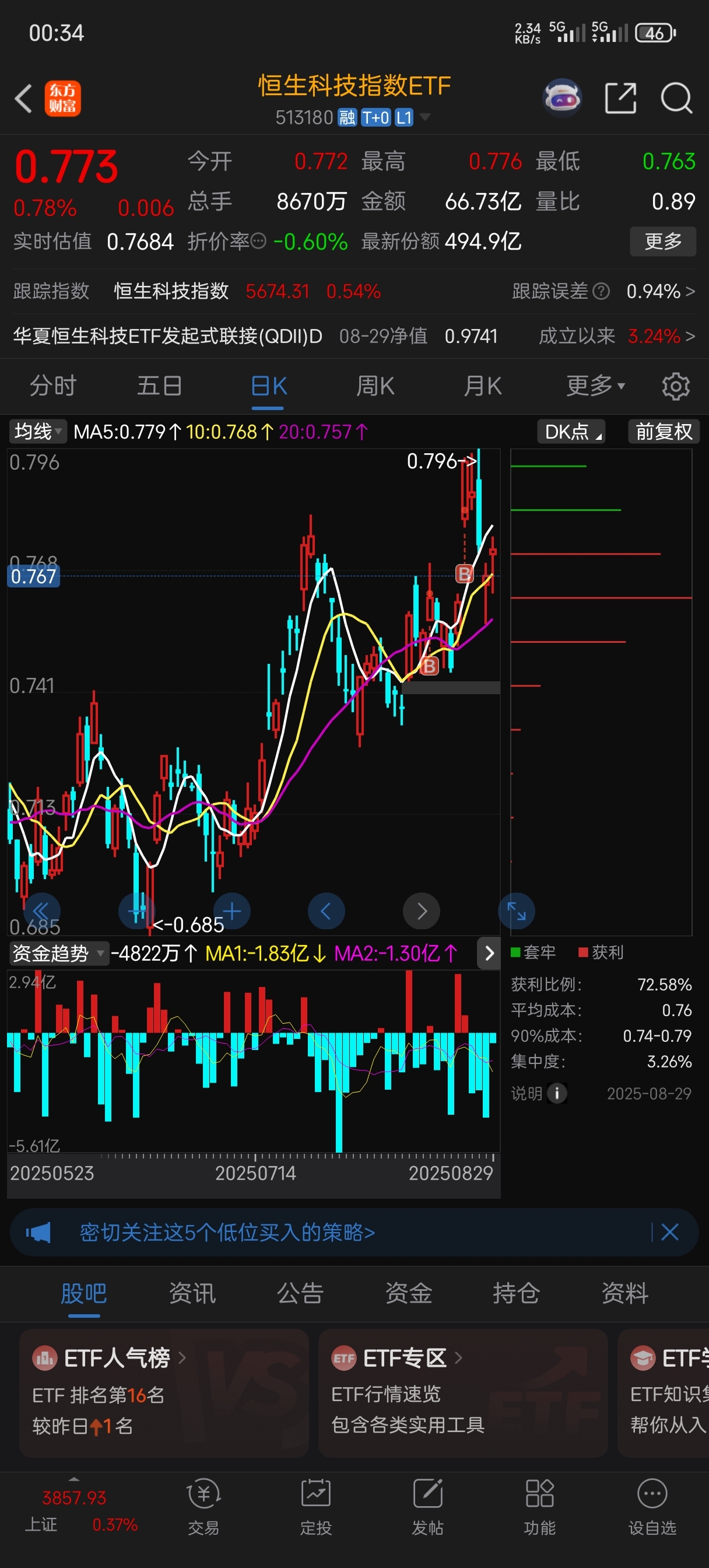Tap the 跟踪误差 question mark icon

(601, 292)
